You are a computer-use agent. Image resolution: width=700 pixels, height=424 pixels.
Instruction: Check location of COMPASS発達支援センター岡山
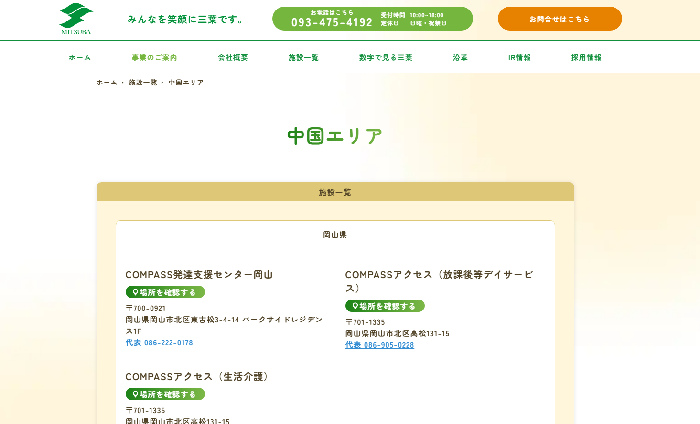[x=165, y=292]
